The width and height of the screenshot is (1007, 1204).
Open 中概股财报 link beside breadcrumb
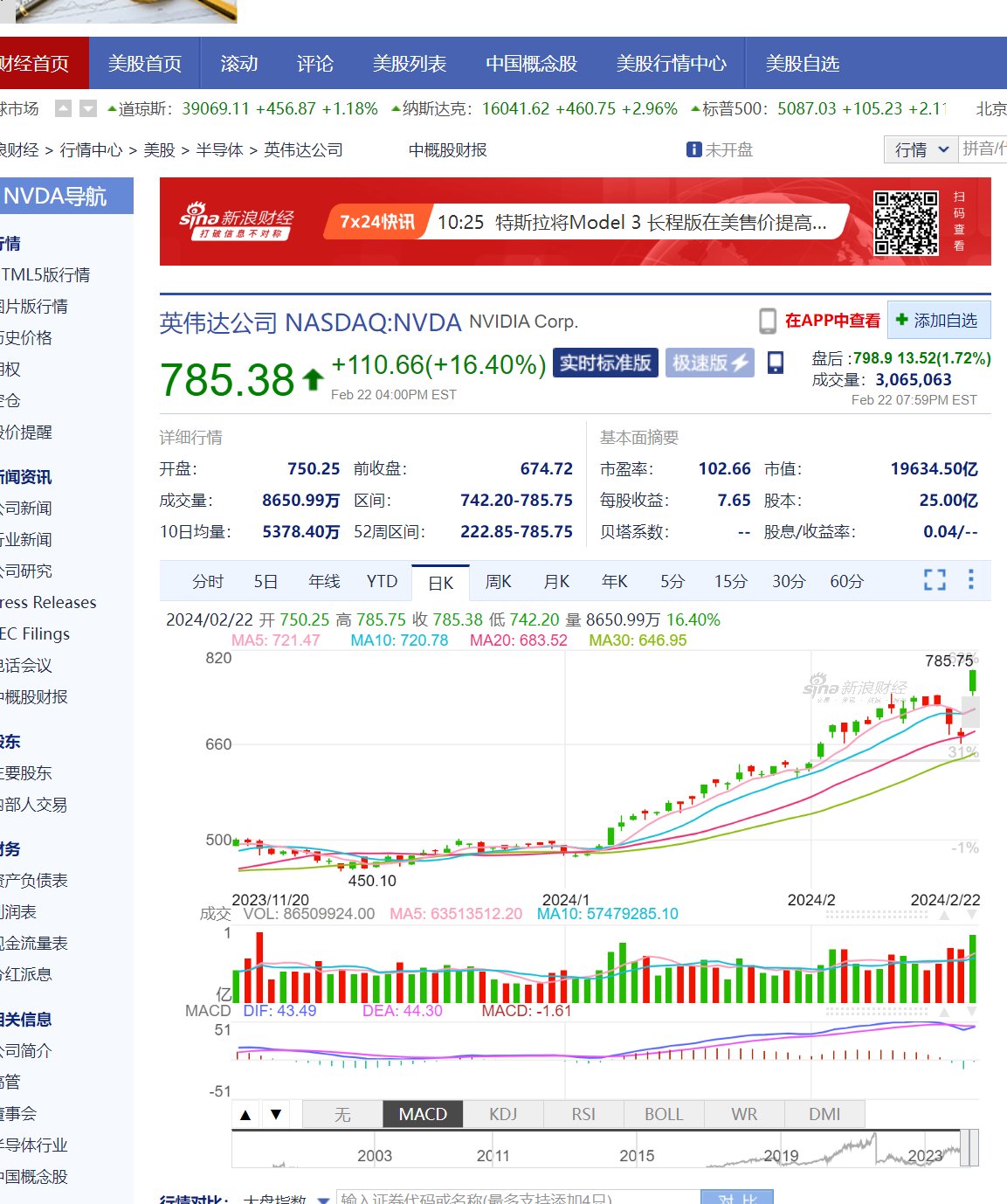(x=447, y=149)
